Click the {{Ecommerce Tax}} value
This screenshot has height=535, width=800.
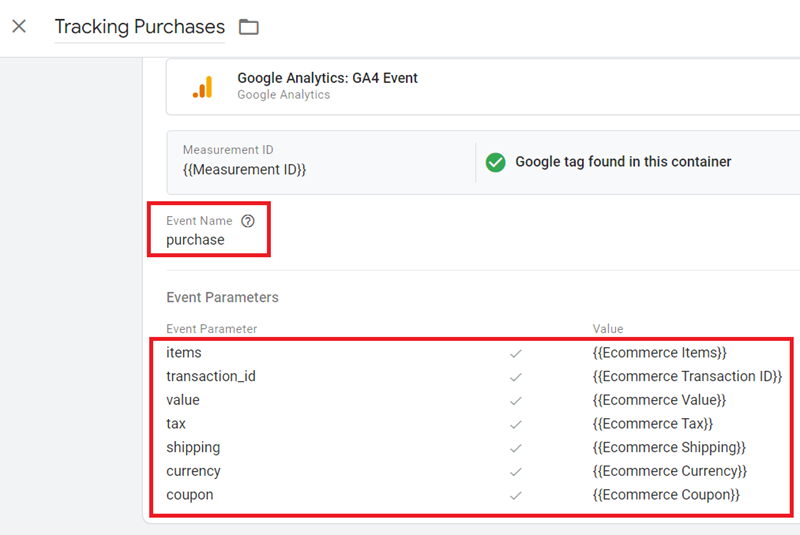(653, 424)
